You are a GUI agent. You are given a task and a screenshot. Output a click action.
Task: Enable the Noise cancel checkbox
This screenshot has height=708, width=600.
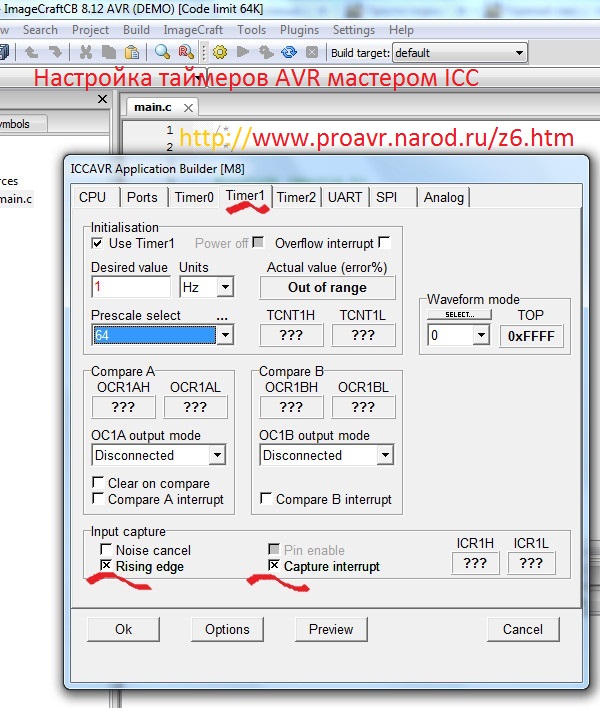(x=106, y=549)
